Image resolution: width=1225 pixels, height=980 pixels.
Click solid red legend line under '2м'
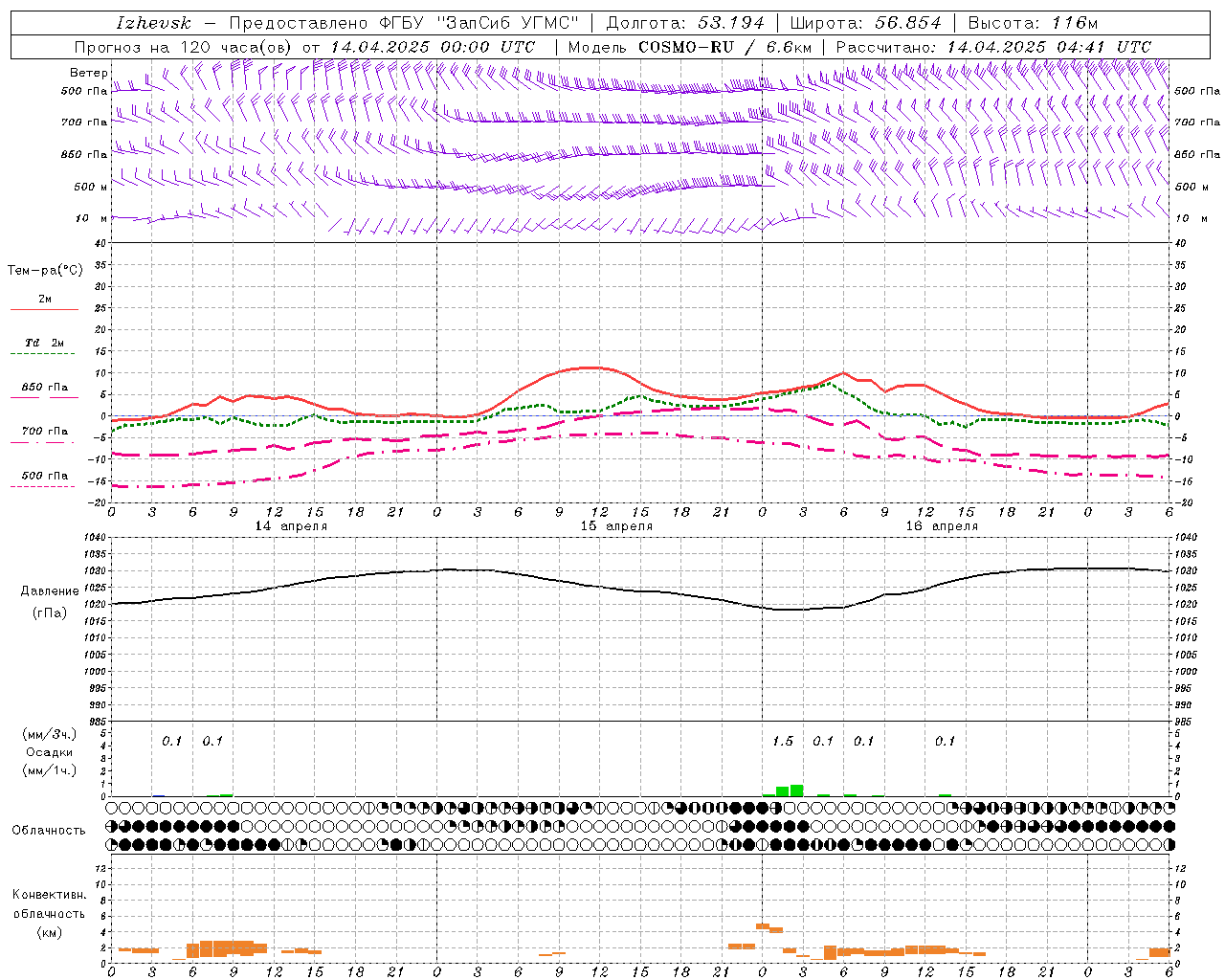click(x=45, y=310)
